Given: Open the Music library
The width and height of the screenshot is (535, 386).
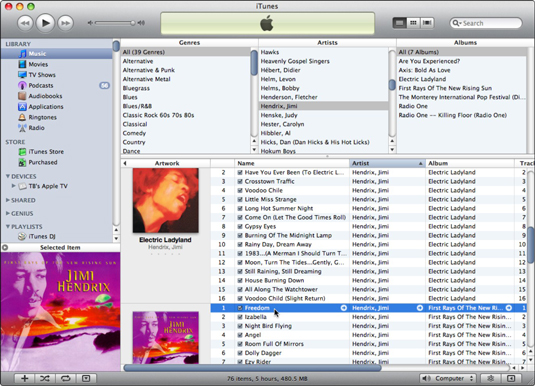Looking at the screenshot, I should (56, 54).
